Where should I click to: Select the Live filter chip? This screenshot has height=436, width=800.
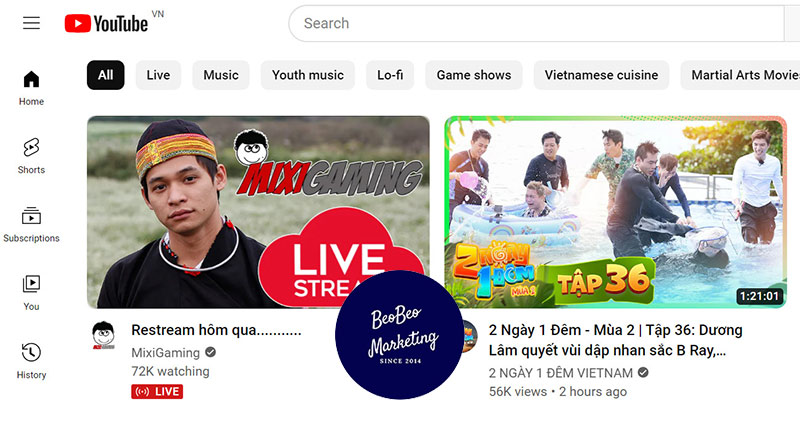pos(158,75)
